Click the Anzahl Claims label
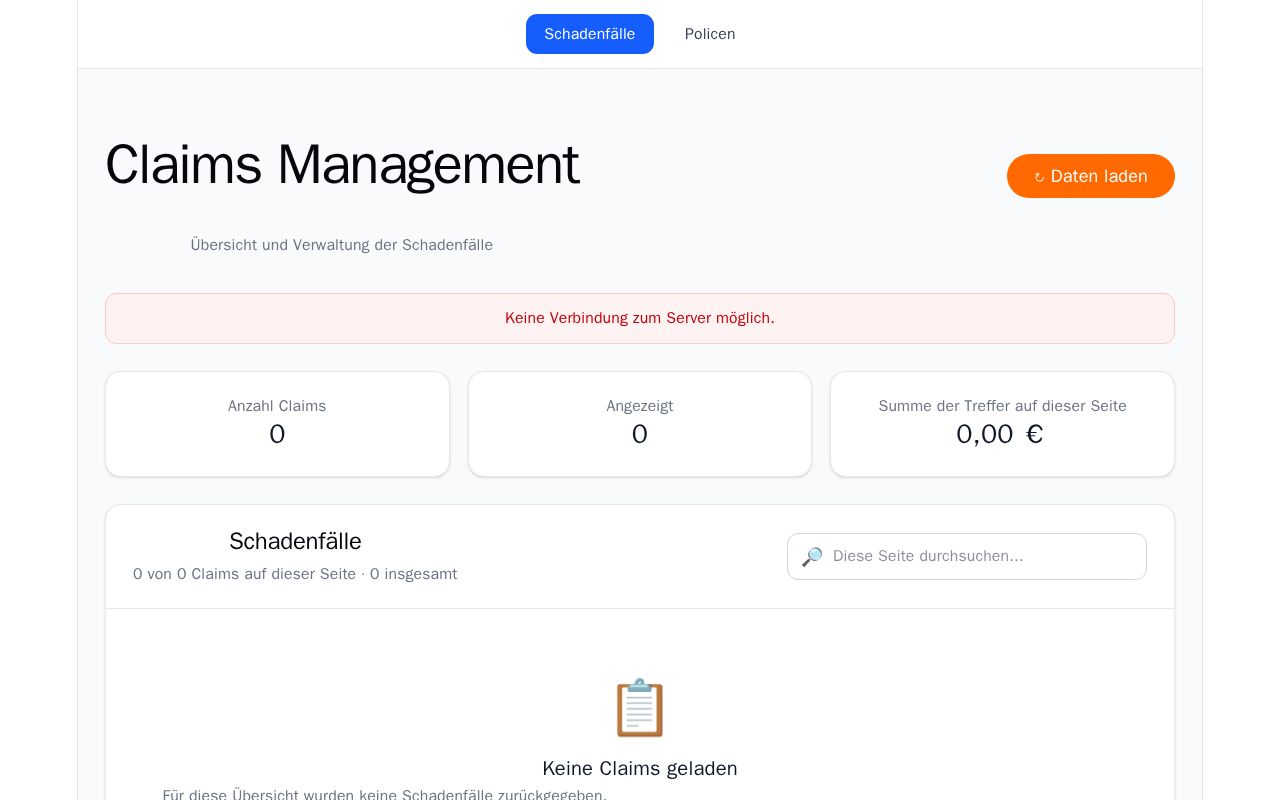 pos(277,406)
